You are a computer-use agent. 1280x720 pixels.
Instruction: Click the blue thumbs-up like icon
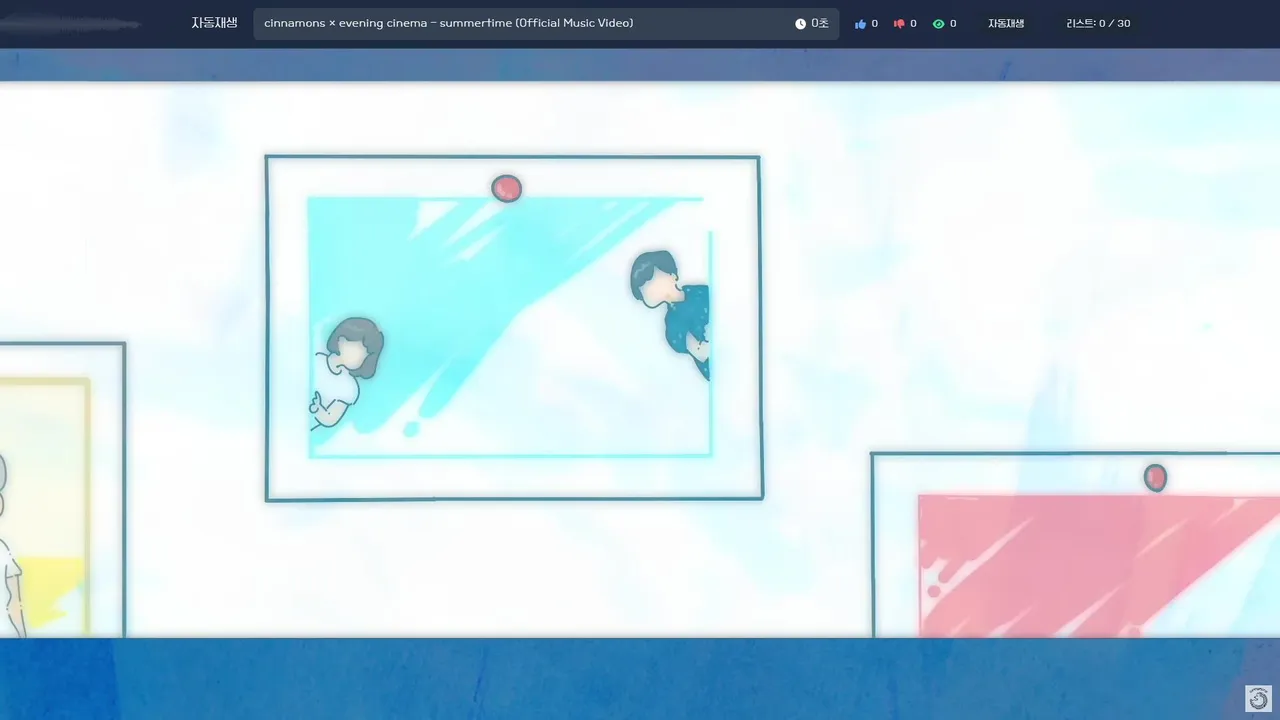[860, 24]
